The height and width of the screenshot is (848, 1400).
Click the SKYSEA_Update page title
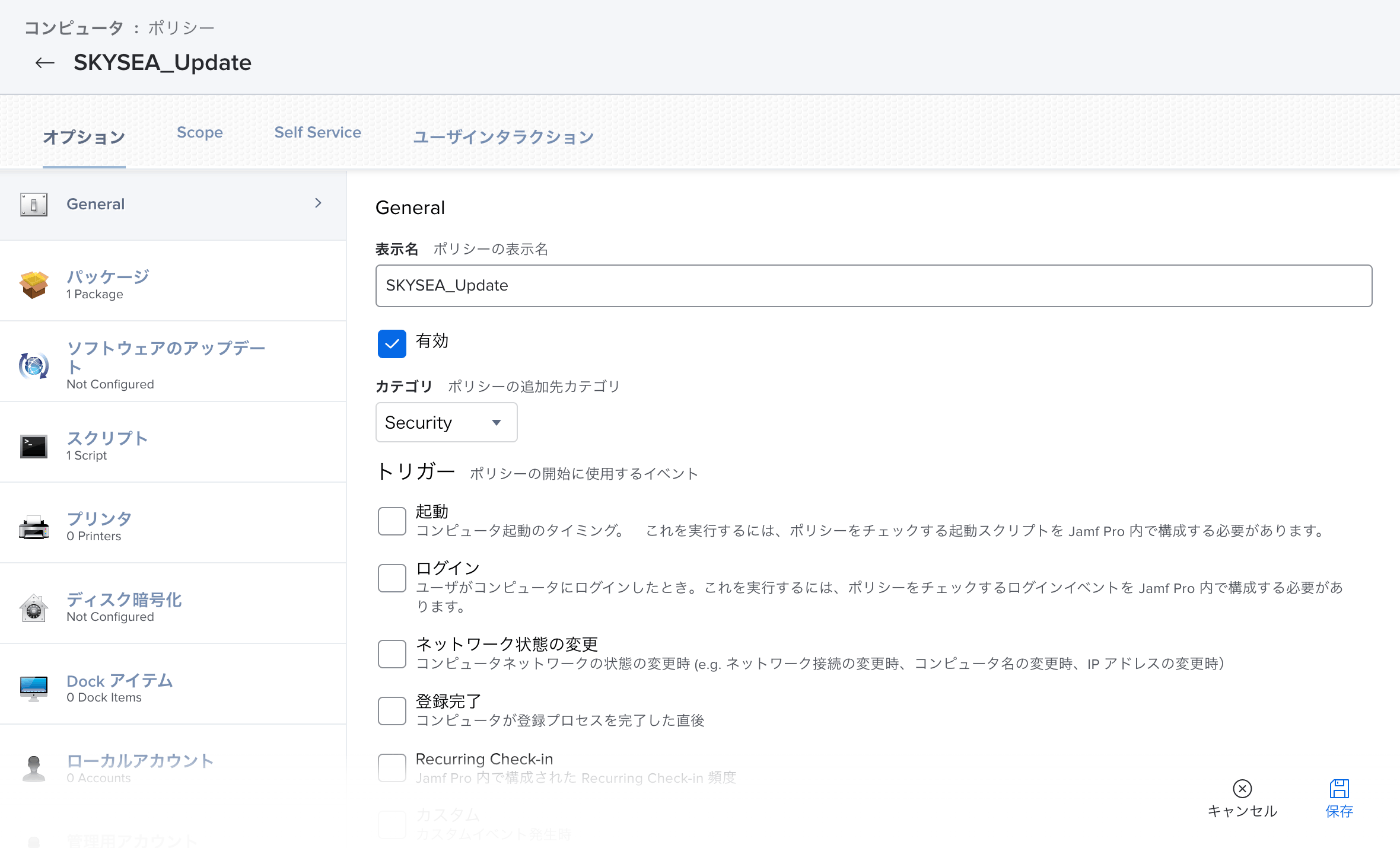162,63
